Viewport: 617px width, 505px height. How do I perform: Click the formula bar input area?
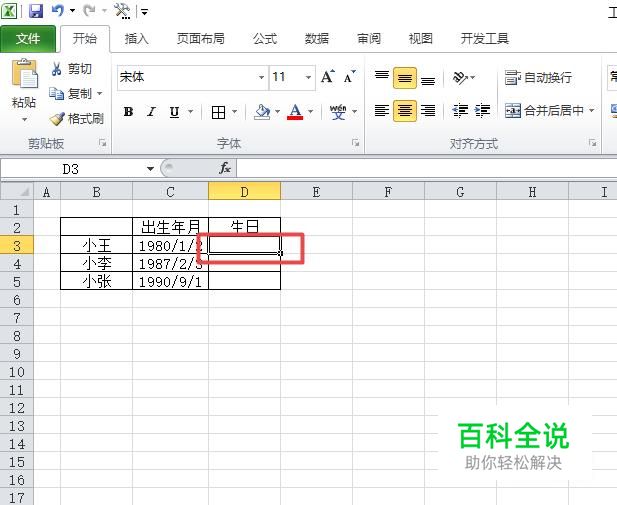coord(427,169)
